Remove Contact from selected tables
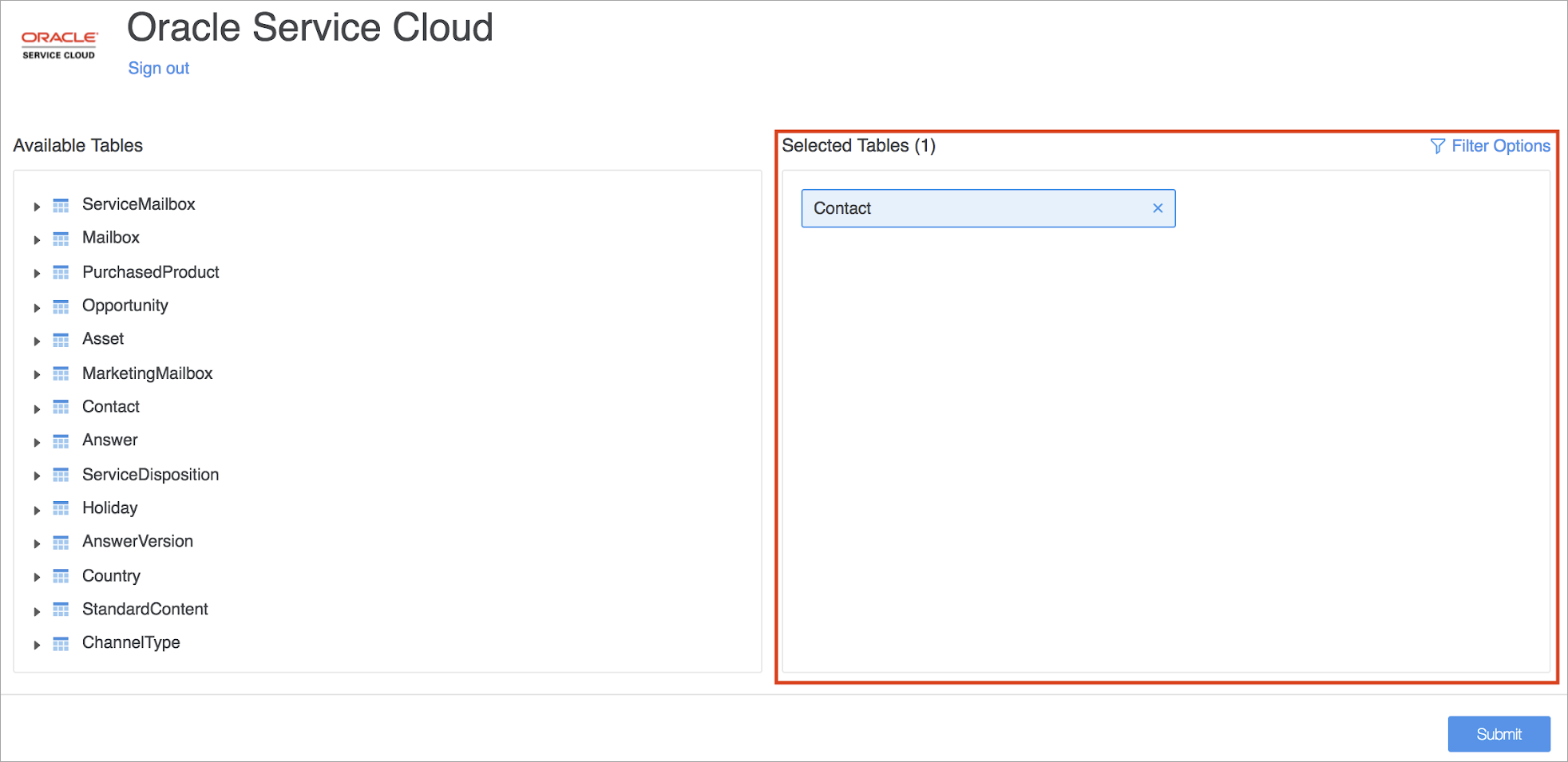Image resolution: width=1568 pixels, height=762 pixels. pos(1158,208)
